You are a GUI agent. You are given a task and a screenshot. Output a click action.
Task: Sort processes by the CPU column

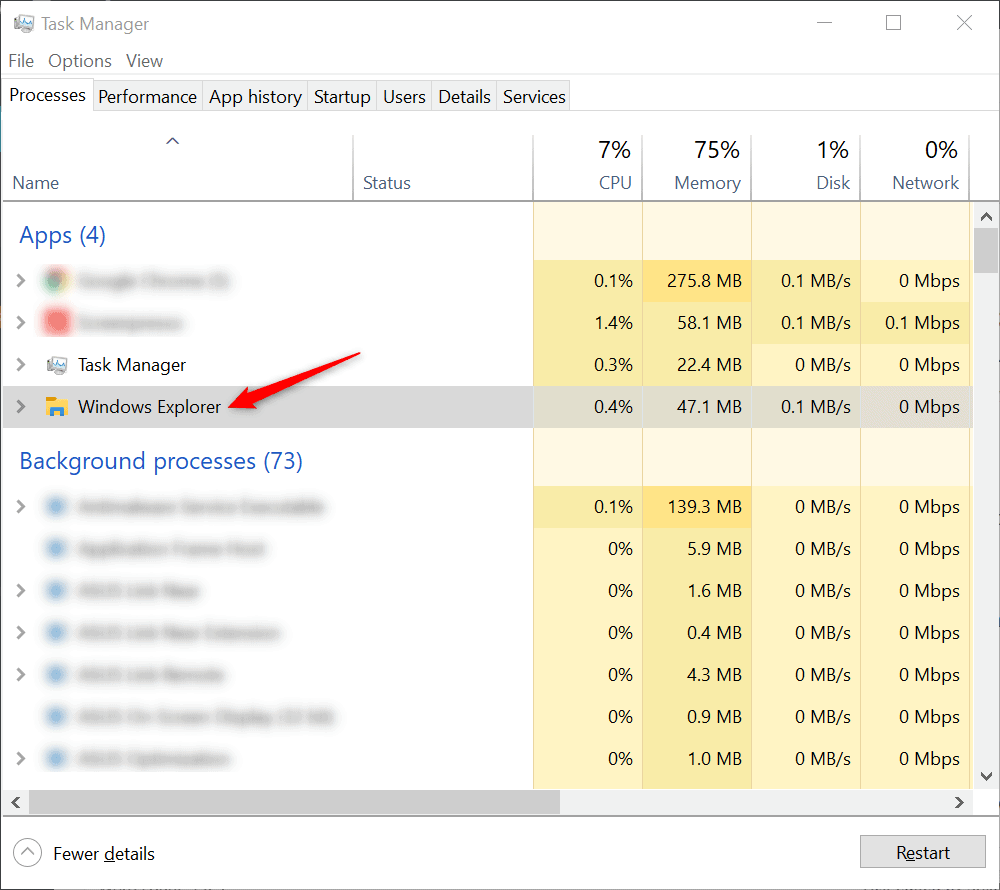click(x=587, y=168)
